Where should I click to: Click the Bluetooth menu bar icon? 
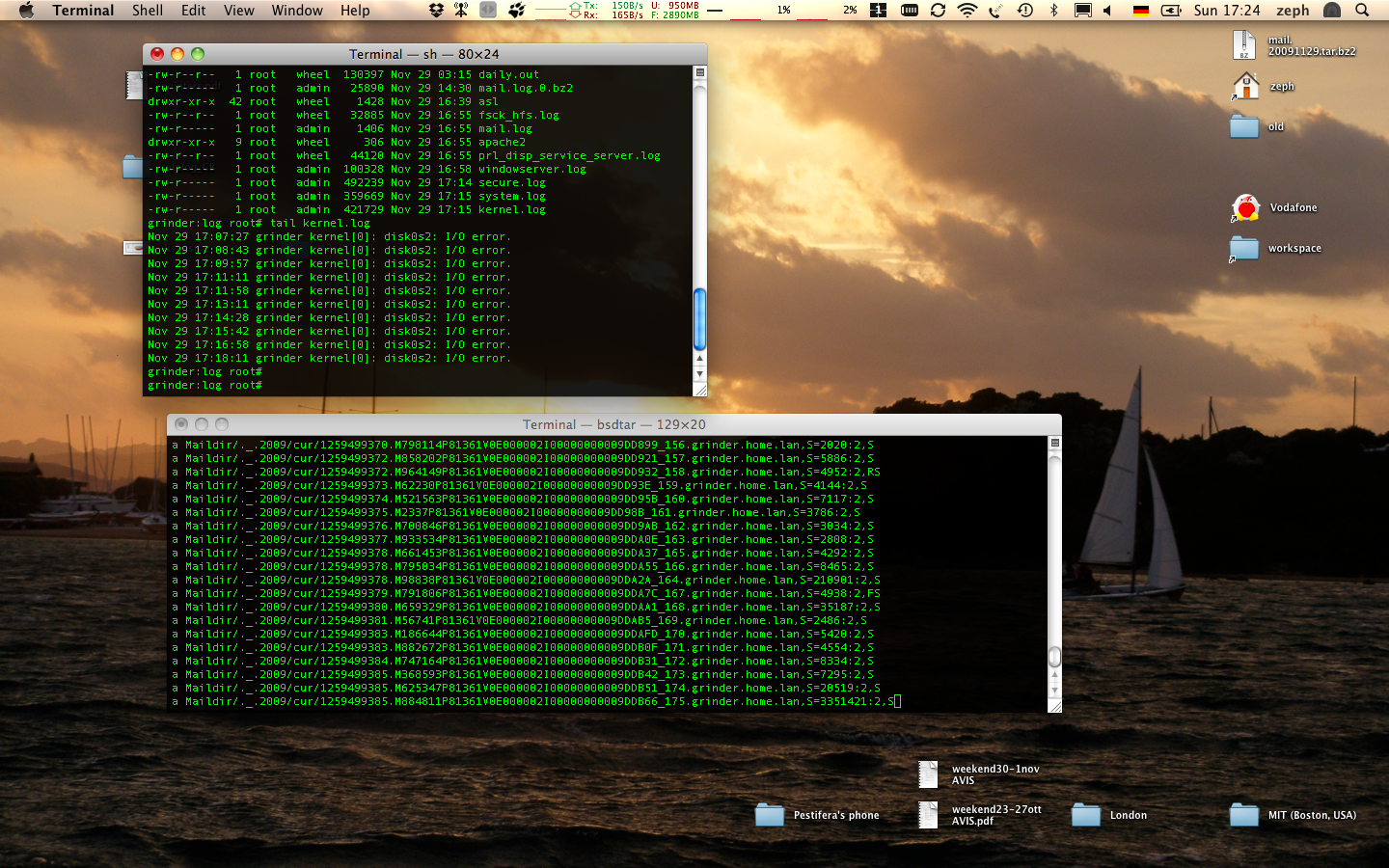pos(1053,11)
